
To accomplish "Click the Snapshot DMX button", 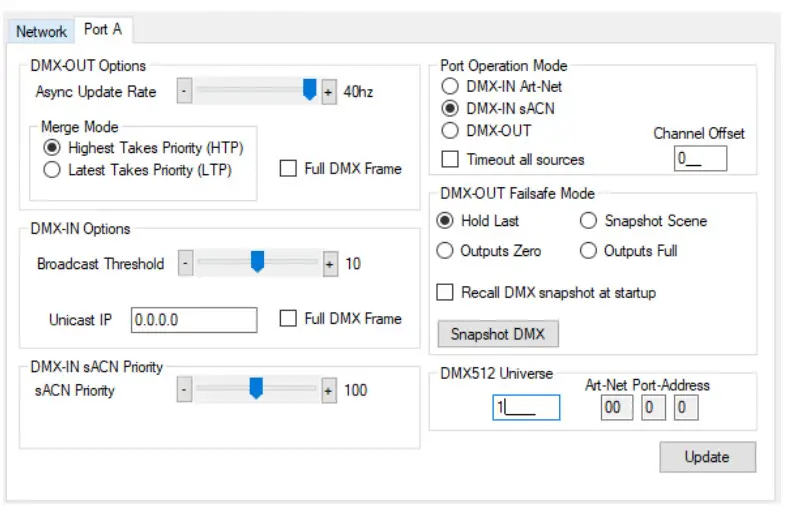I will (x=498, y=334).
